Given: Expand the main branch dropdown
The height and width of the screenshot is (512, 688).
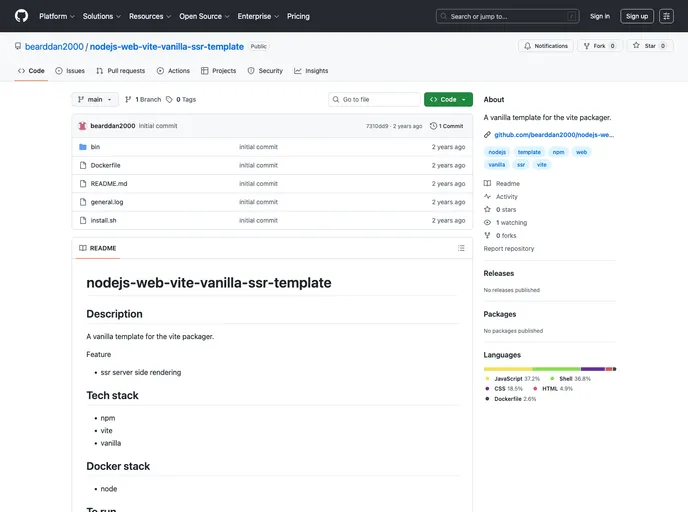Looking at the screenshot, I should coord(95,100).
